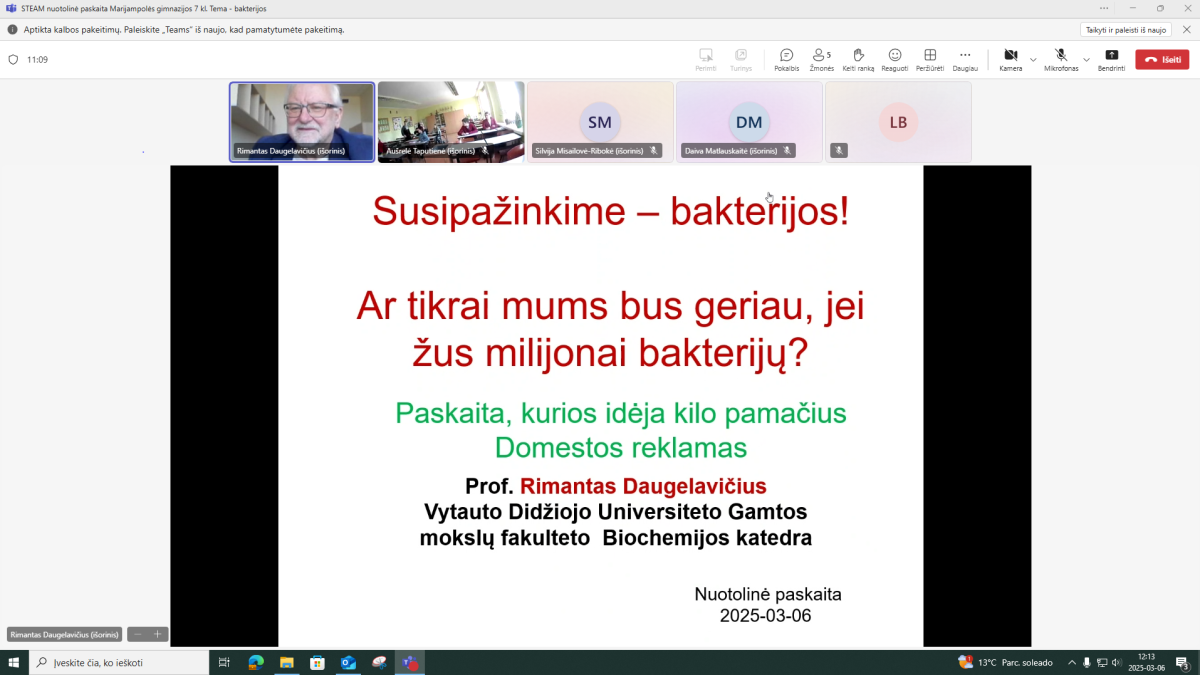This screenshot has width=1200, height=675.
Task: Click Taikyti ir paleisti iš naujo
Action: point(1125,30)
